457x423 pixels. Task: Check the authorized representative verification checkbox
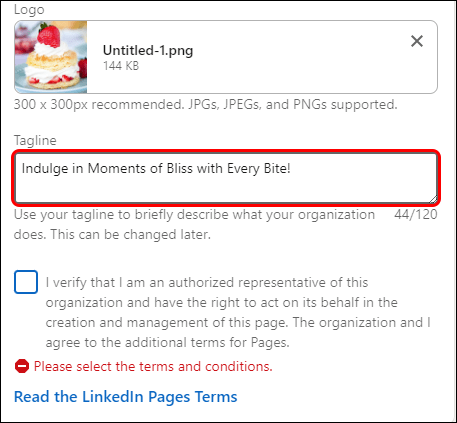pos(26,282)
